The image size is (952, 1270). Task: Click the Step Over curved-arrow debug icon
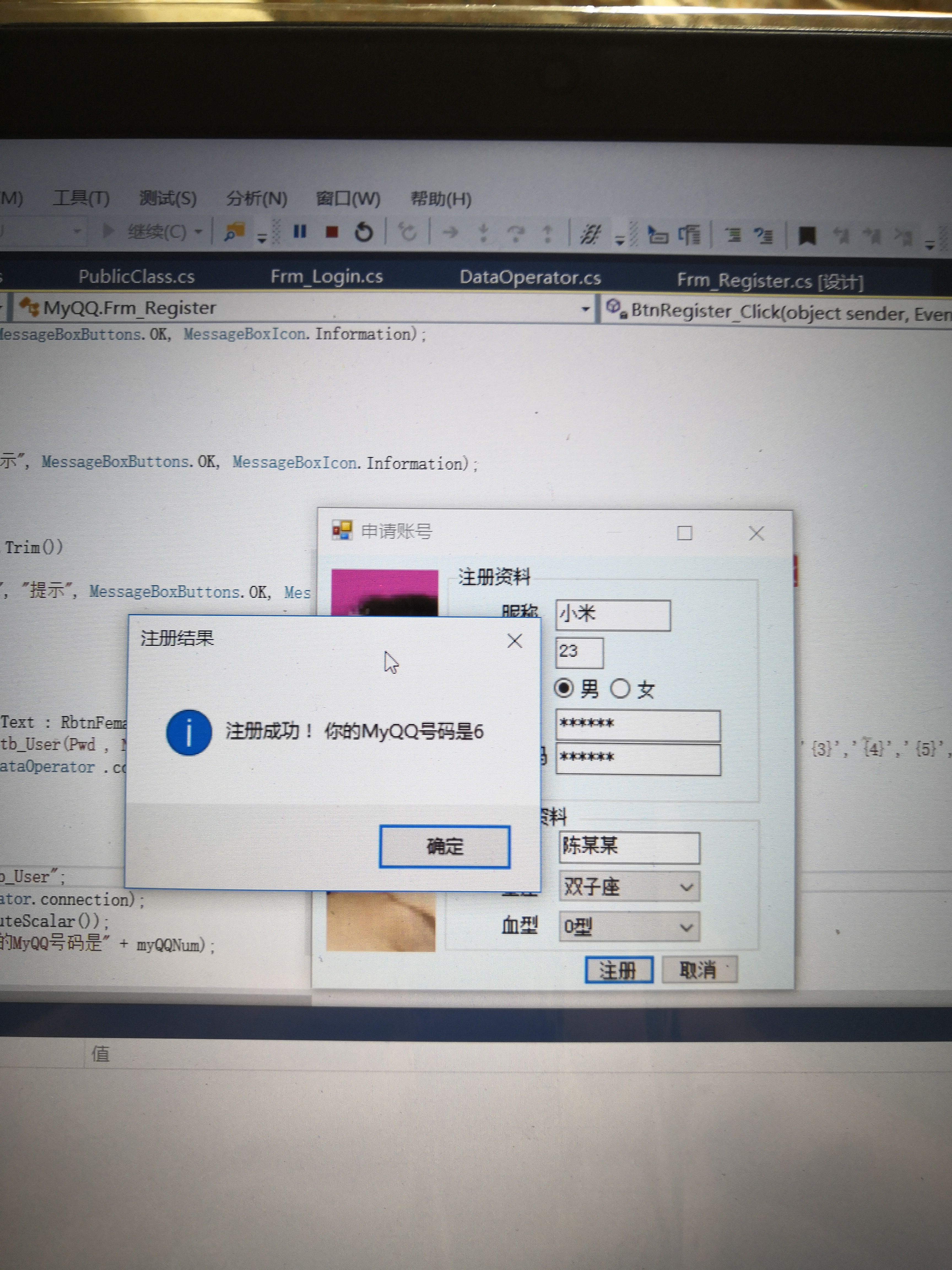(x=516, y=233)
